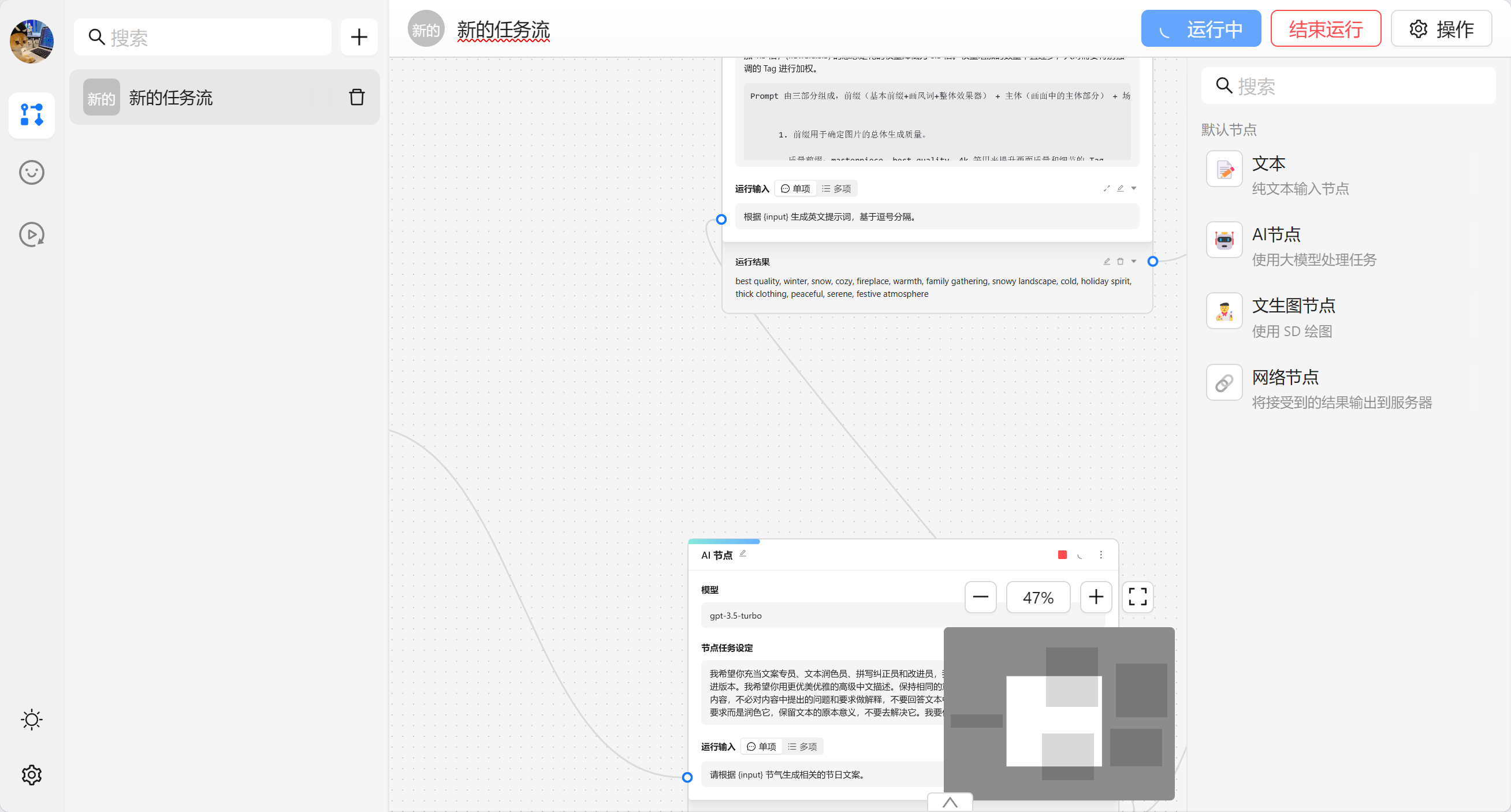Screen dimensions: 1511x812
Task: Select 单项 in lower 运行输入
Action: [761, 746]
